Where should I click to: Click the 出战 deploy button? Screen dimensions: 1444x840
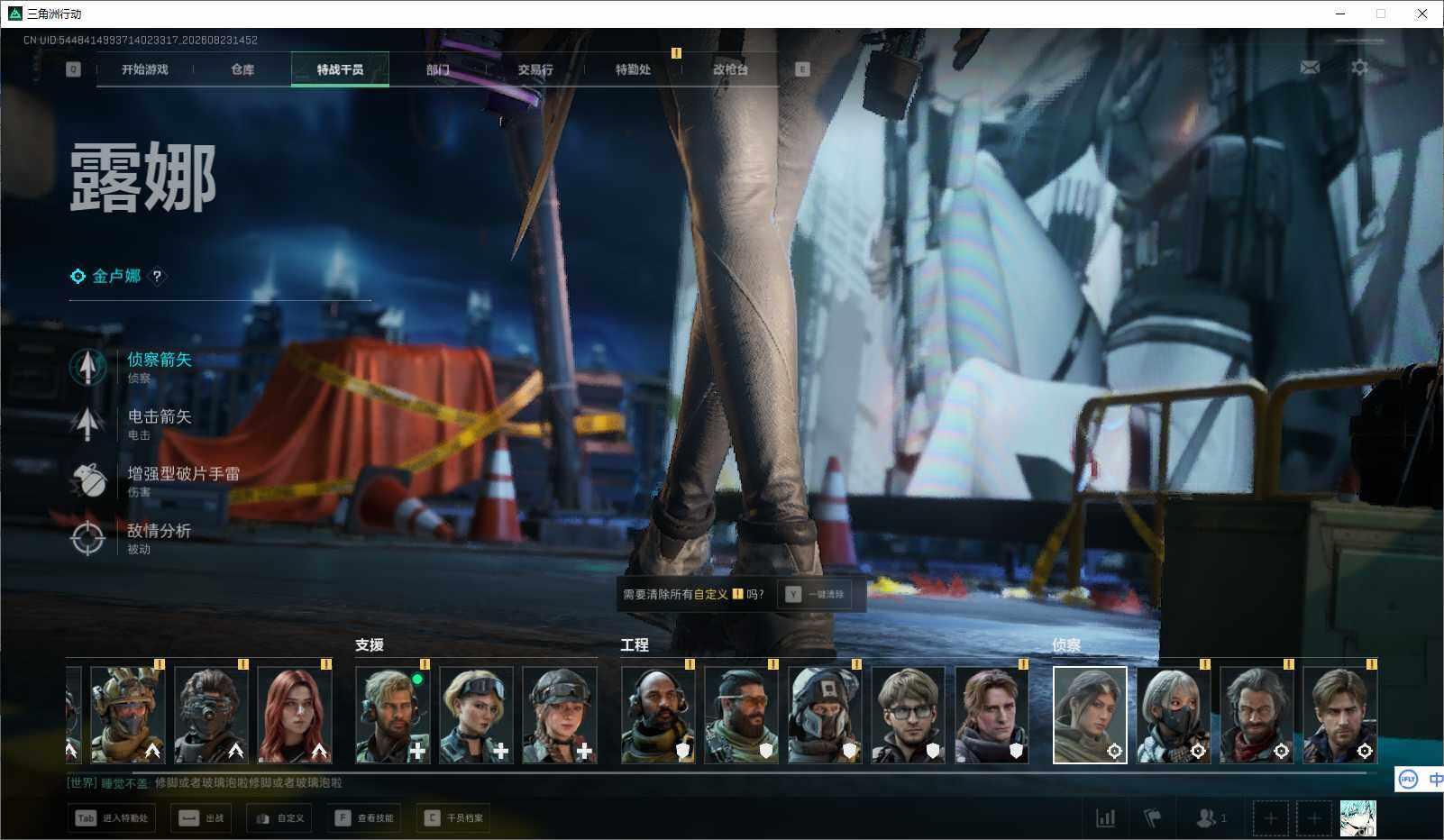coord(201,818)
